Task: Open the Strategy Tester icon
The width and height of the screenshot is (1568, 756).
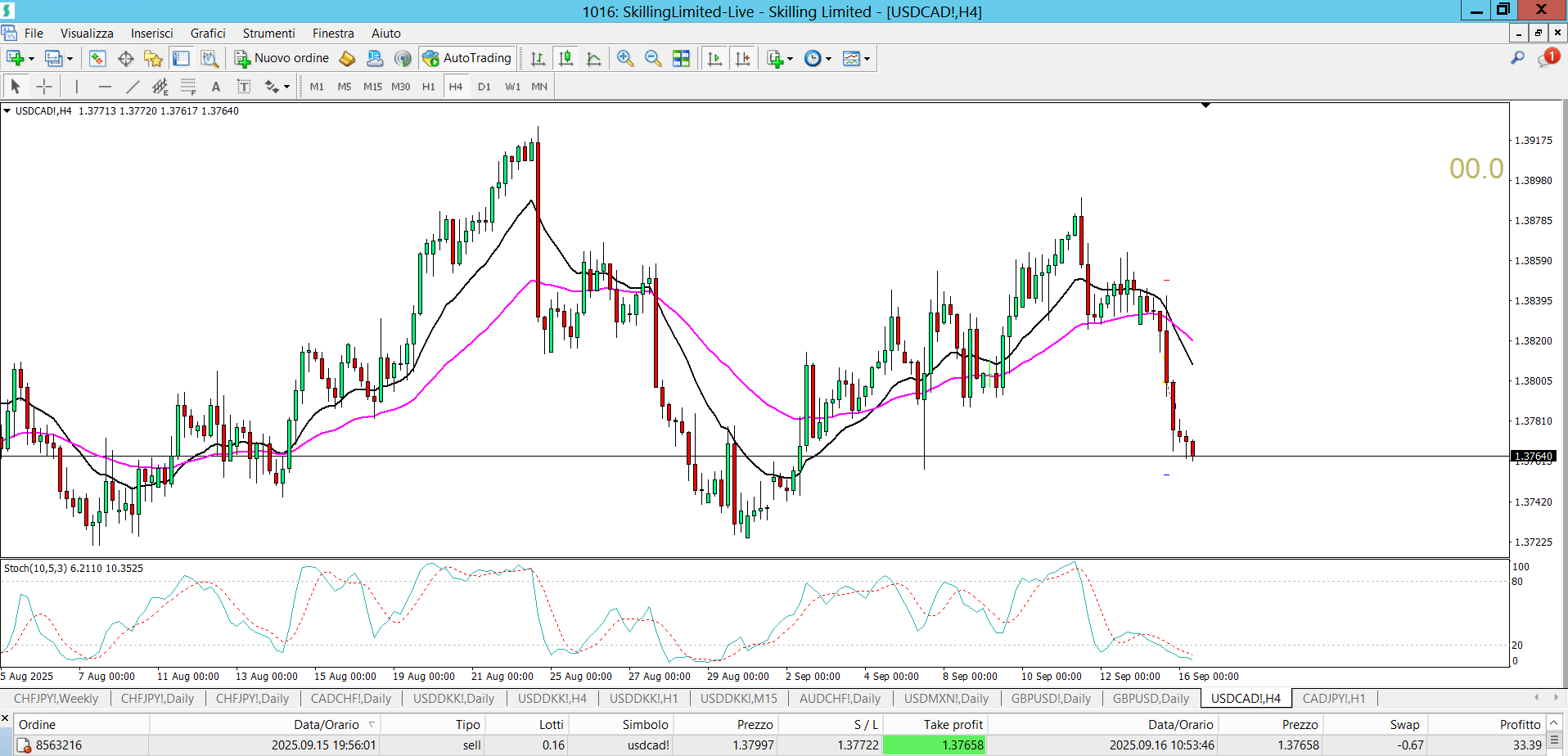Action: pyautogui.click(x=210, y=58)
